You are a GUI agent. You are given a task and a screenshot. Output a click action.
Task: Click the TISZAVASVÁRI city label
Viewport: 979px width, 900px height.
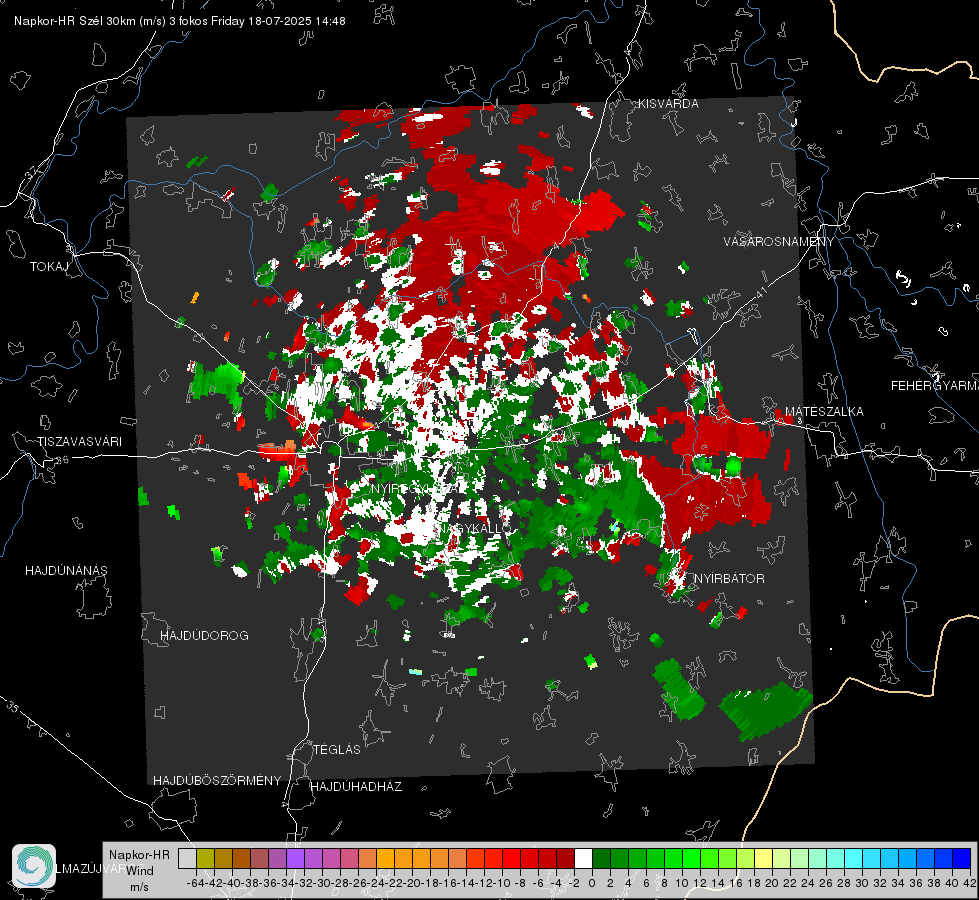point(79,442)
